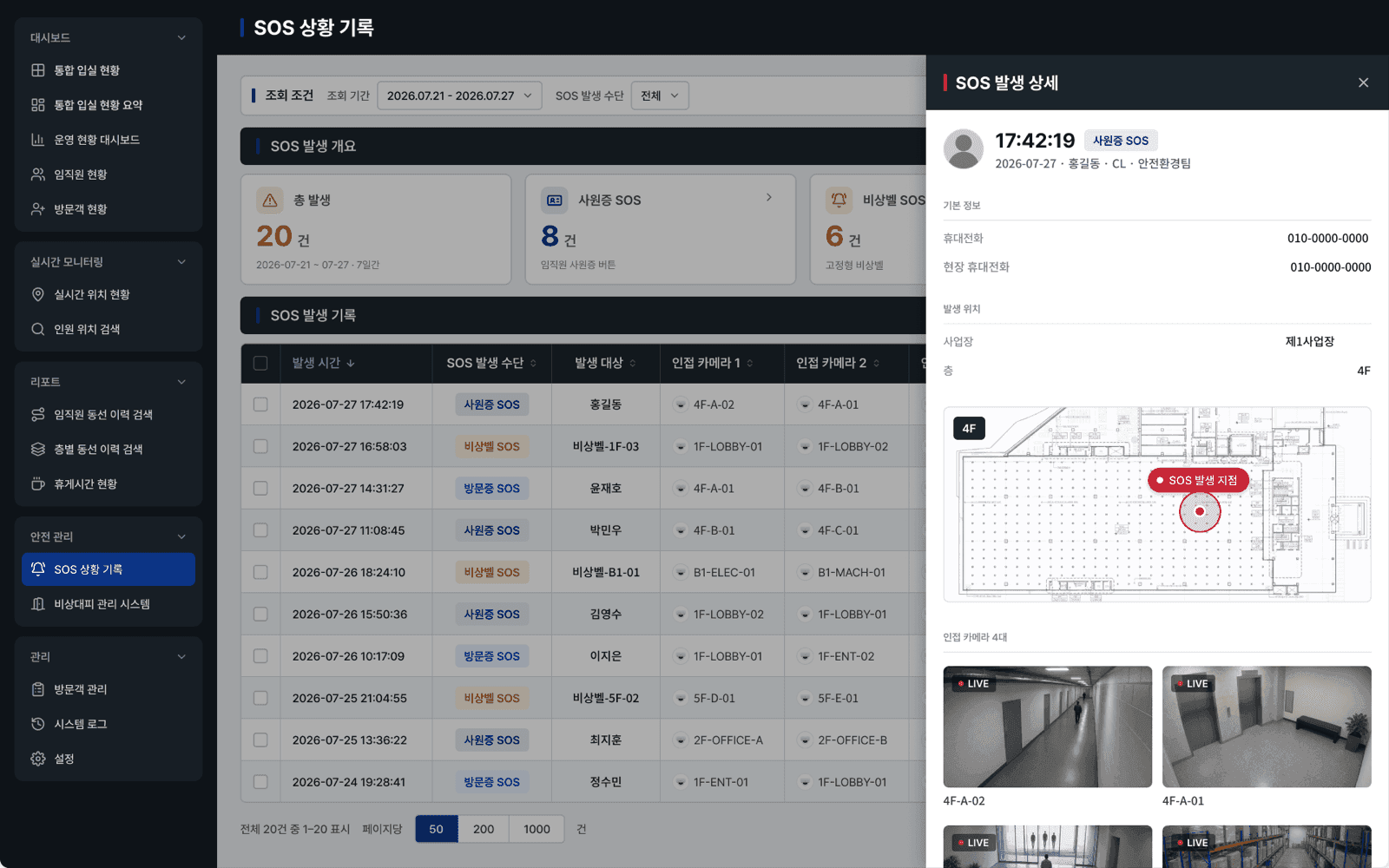Click camera icon next to 2F-OFFICE-B
Viewport: 1389px width, 868px height.
pyautogui.click(x=805, y=740)
